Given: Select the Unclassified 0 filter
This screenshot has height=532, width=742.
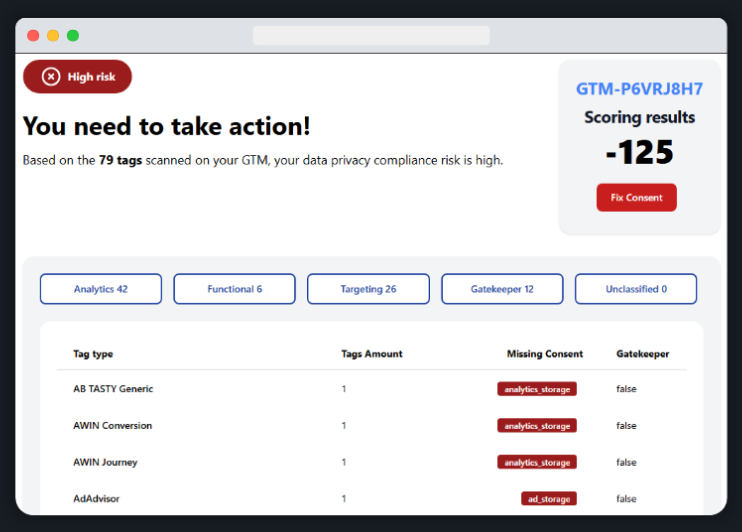Looking at the screenshot, I should point(635,289).
